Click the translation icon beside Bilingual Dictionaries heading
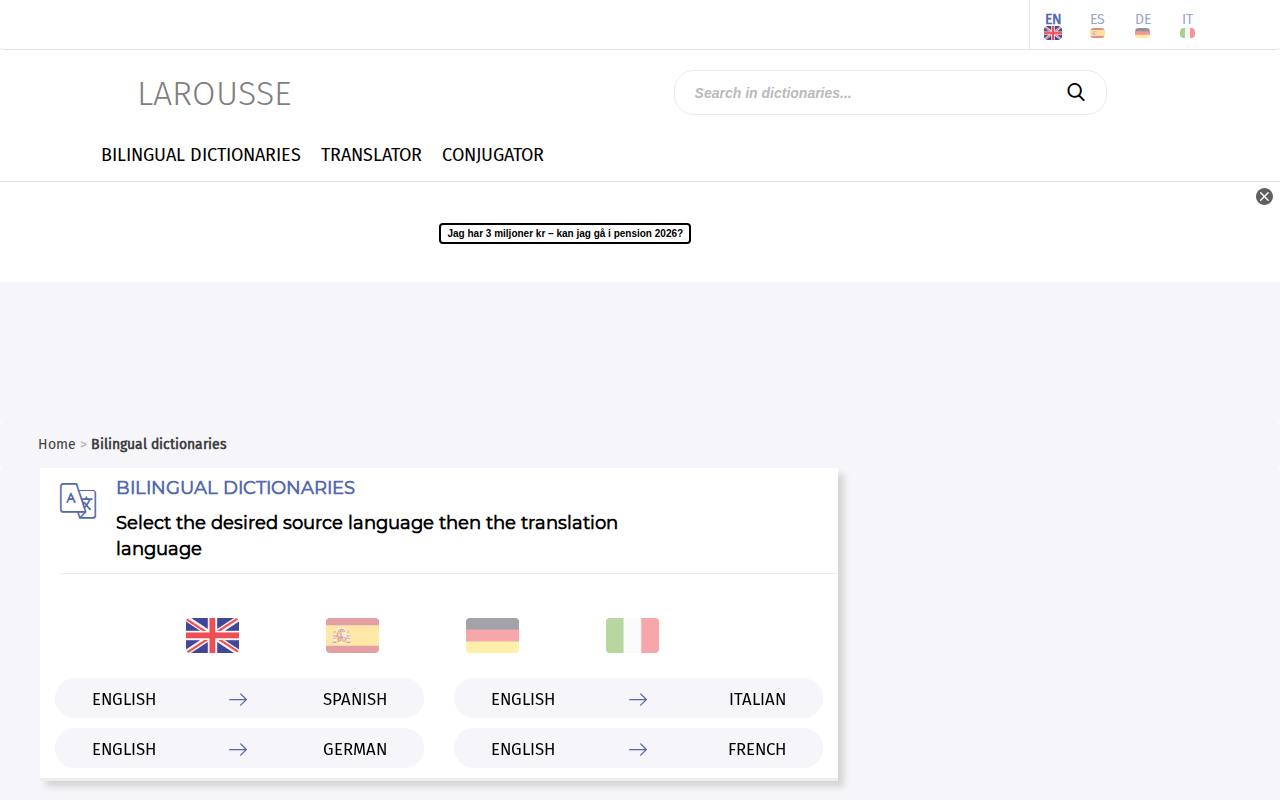Screen dimensions: 1280x800 [78, 501]
